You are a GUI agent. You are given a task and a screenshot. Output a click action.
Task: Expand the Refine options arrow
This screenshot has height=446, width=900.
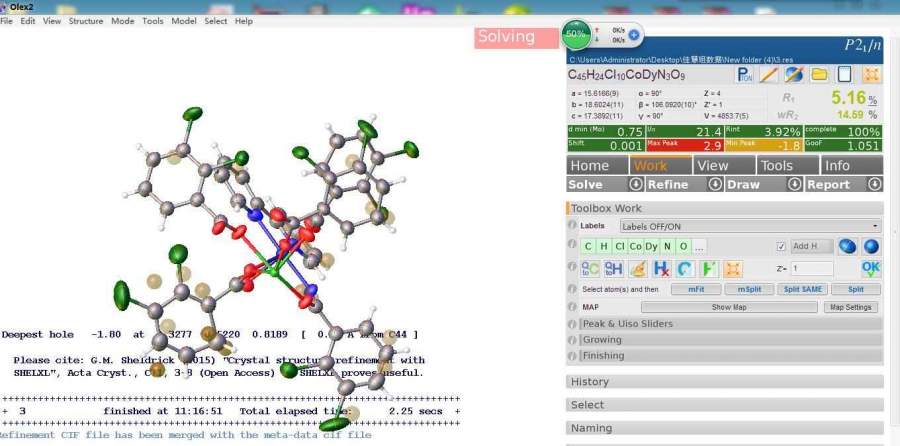715,184
